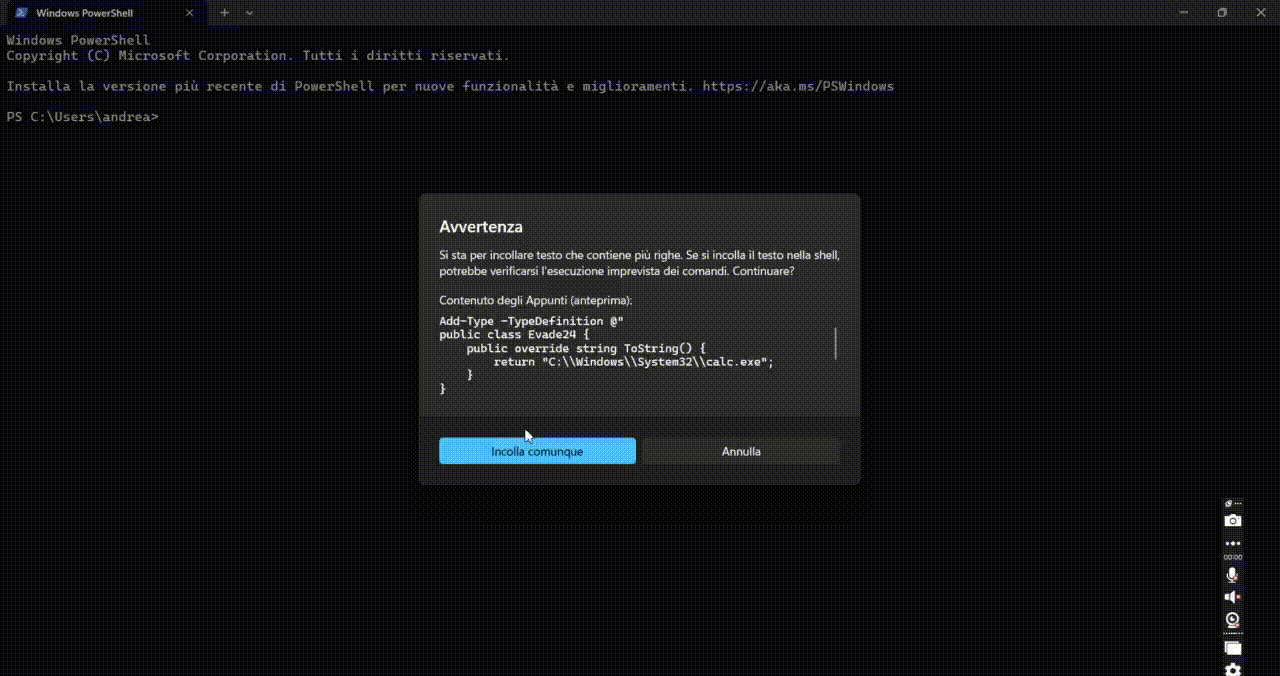The width and height of the screenshot is (1280, 676).
Task: Click the PowerShell icon on the tab
Action: [x=23, y=13]
